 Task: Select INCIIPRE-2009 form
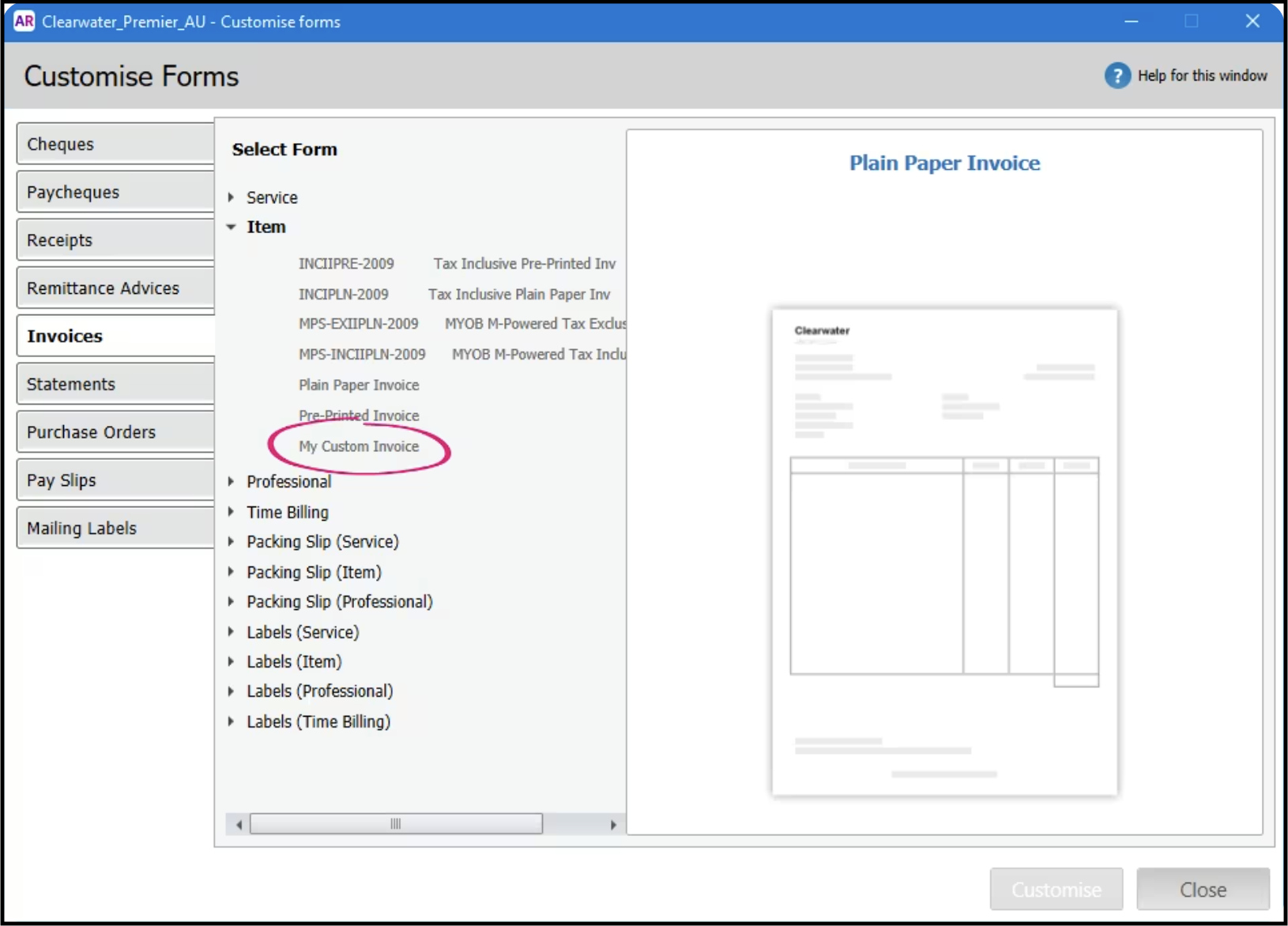click(x=346, y=264)
